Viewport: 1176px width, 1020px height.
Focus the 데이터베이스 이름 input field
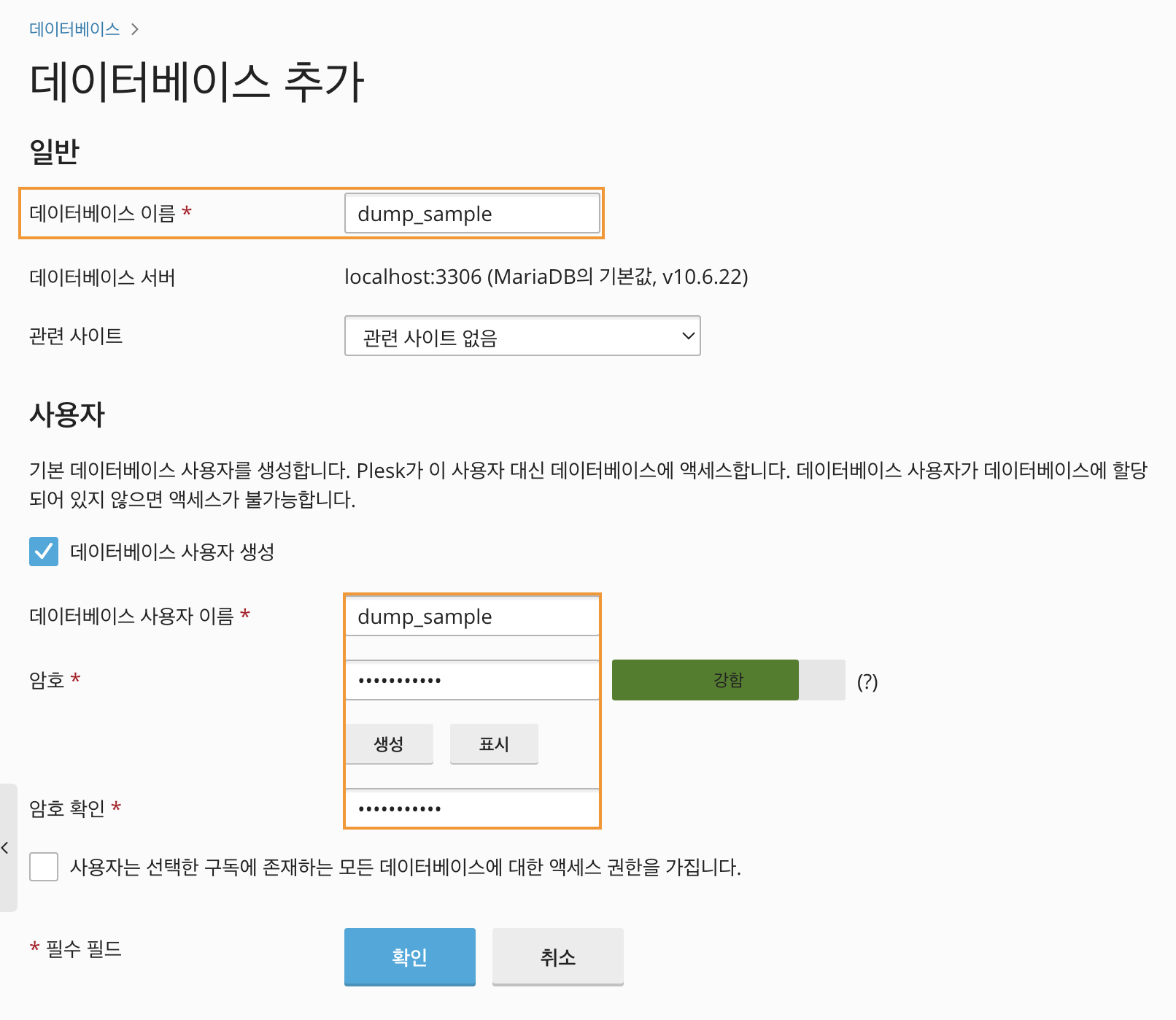471,214
